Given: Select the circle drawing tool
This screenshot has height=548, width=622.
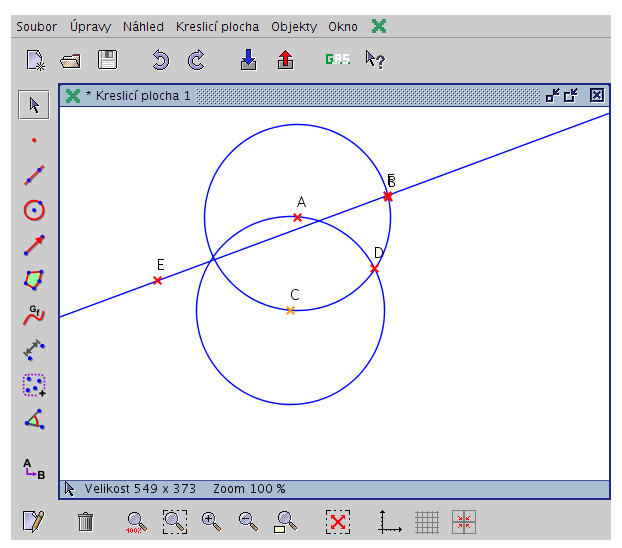Looking at the screenshot, I should click(34, 210).
